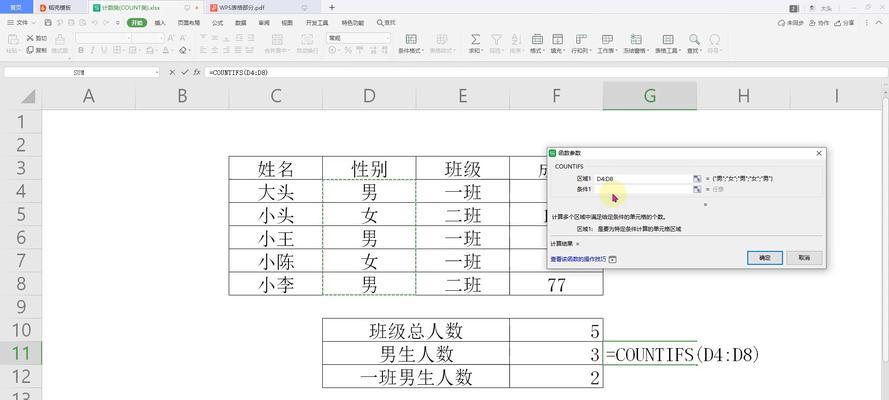Image resolution: width=889 pixels, height=400 pixels.
Task: Open a new tab with the plus button
Action: tap(332, 7)
